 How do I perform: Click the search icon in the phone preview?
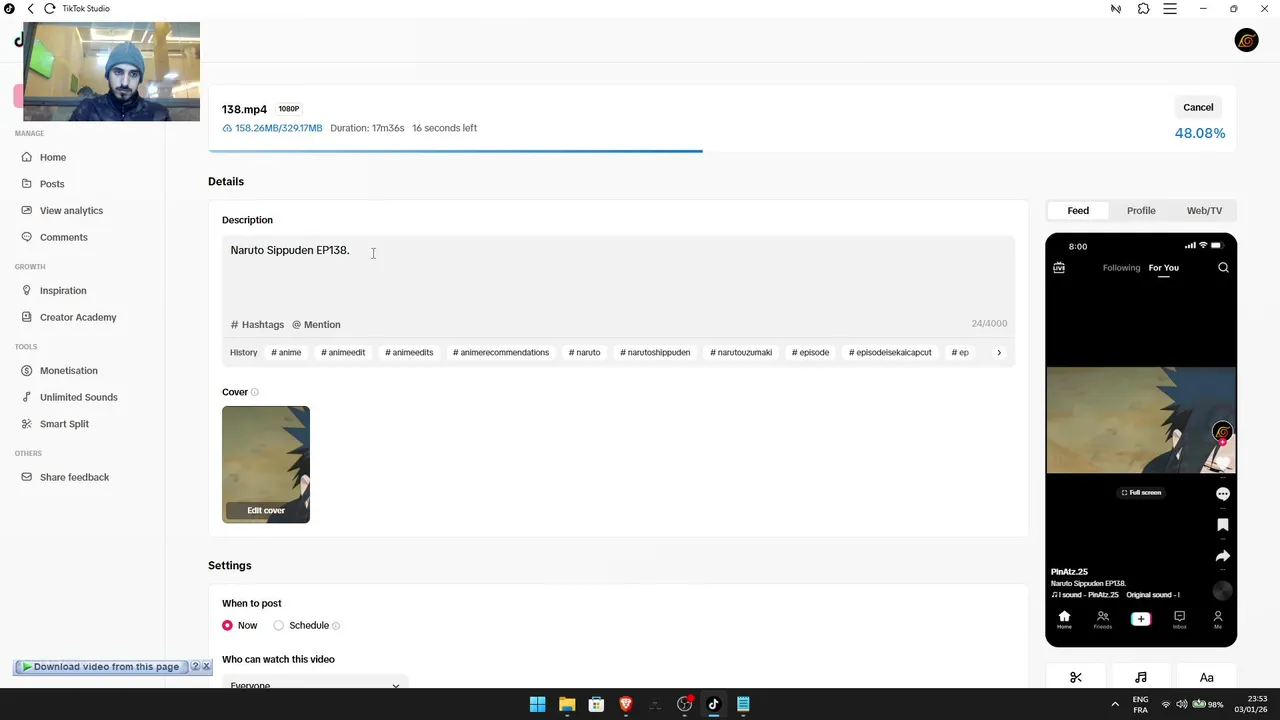[x=1223, y=268]
